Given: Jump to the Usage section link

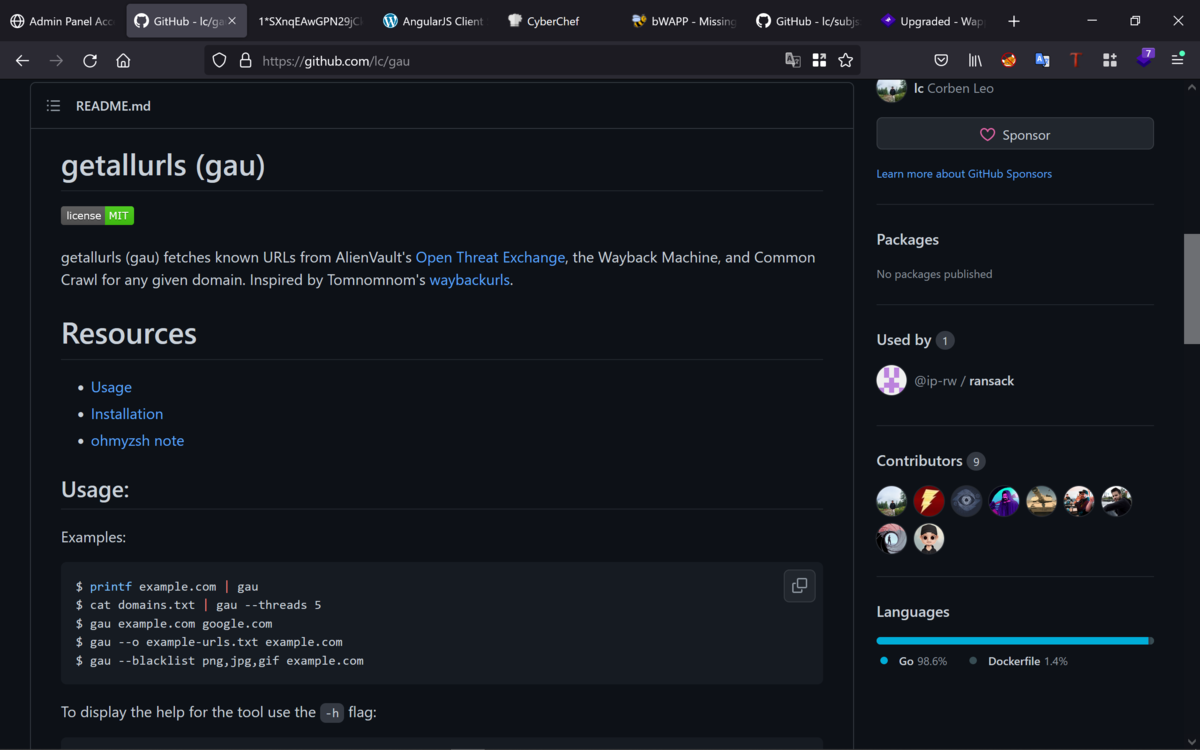Looking at the screenshot, I should click(x=111, y=387).
